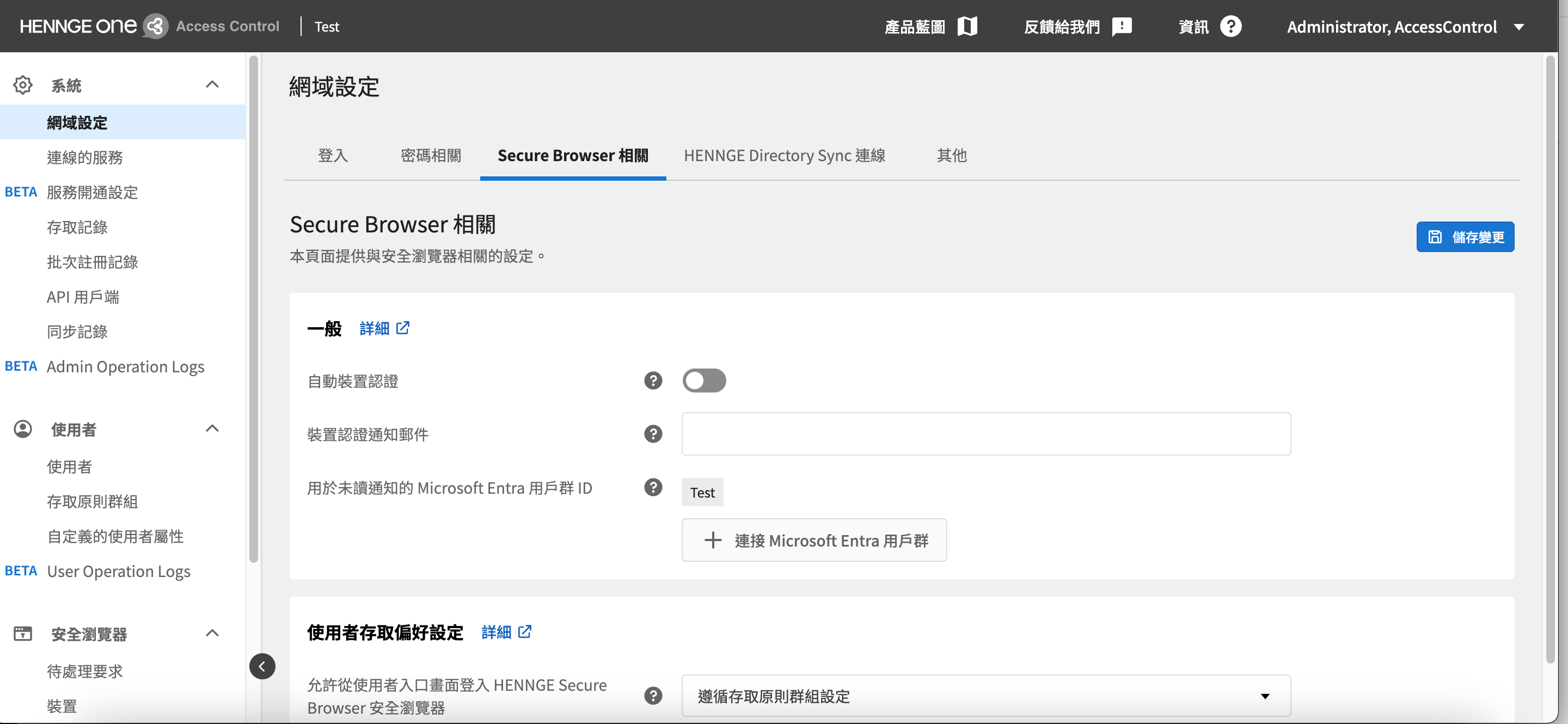This screenshot has width=1568, height=724.
Task: Click the main page vertical scrollbar
Action: tap(1549, 359)
